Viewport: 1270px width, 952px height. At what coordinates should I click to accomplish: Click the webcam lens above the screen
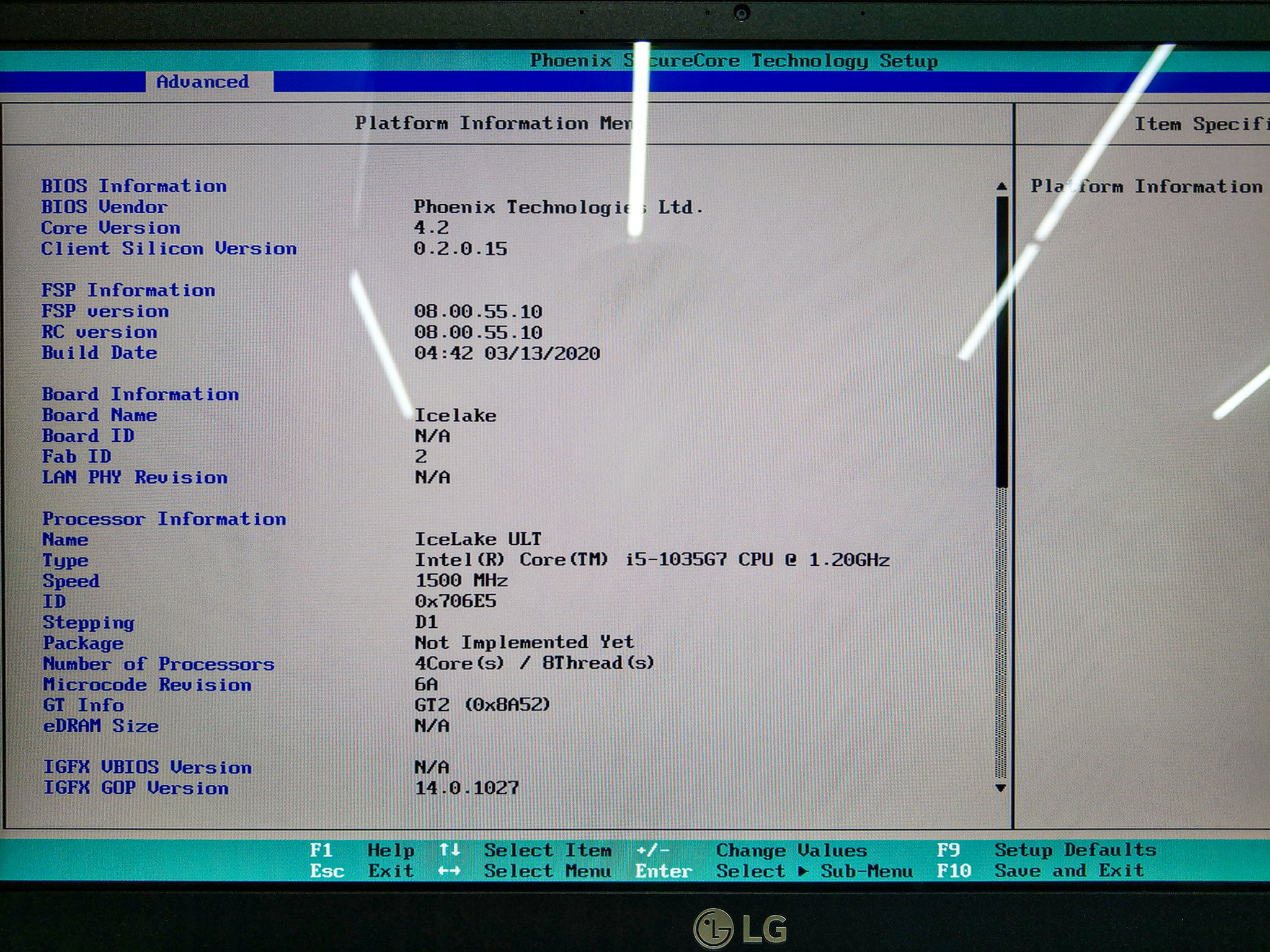pyautogui.click(x=741, y=12)
